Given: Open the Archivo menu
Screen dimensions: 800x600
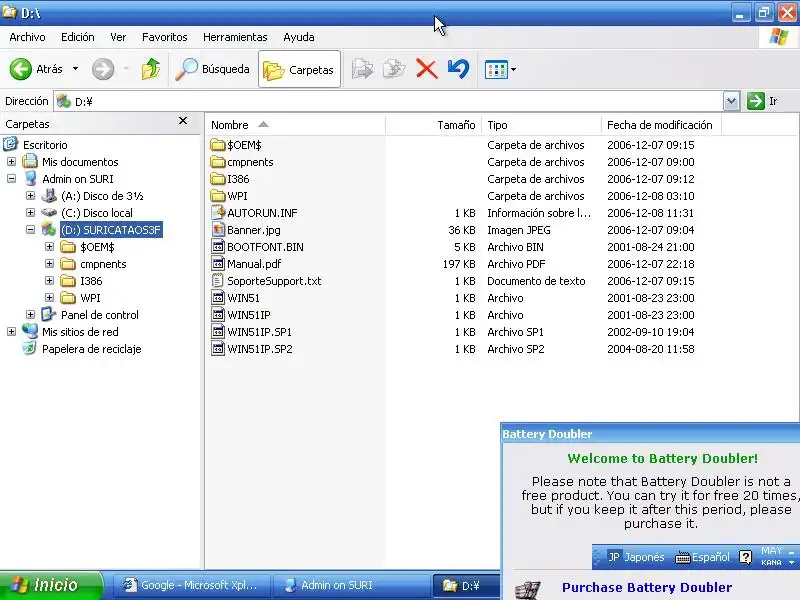Looking at the screenshot, I should pos(28,37).
